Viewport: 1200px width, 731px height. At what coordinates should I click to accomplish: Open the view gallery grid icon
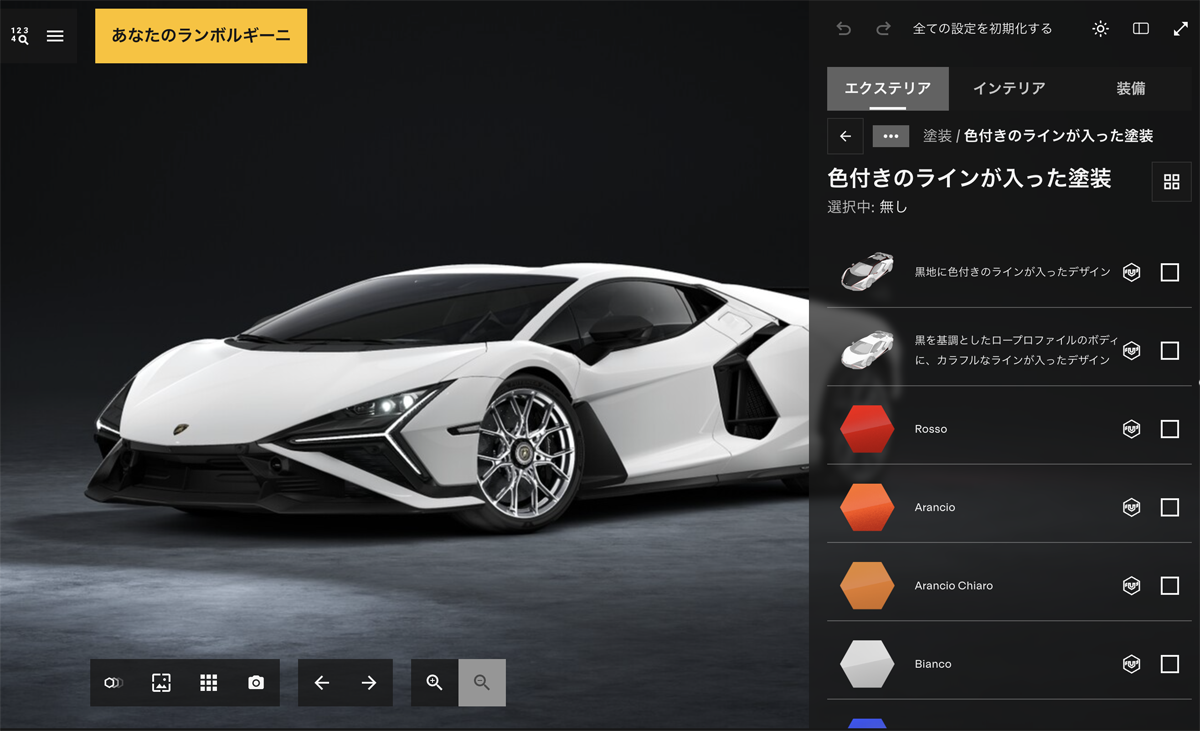coord(208,683)
